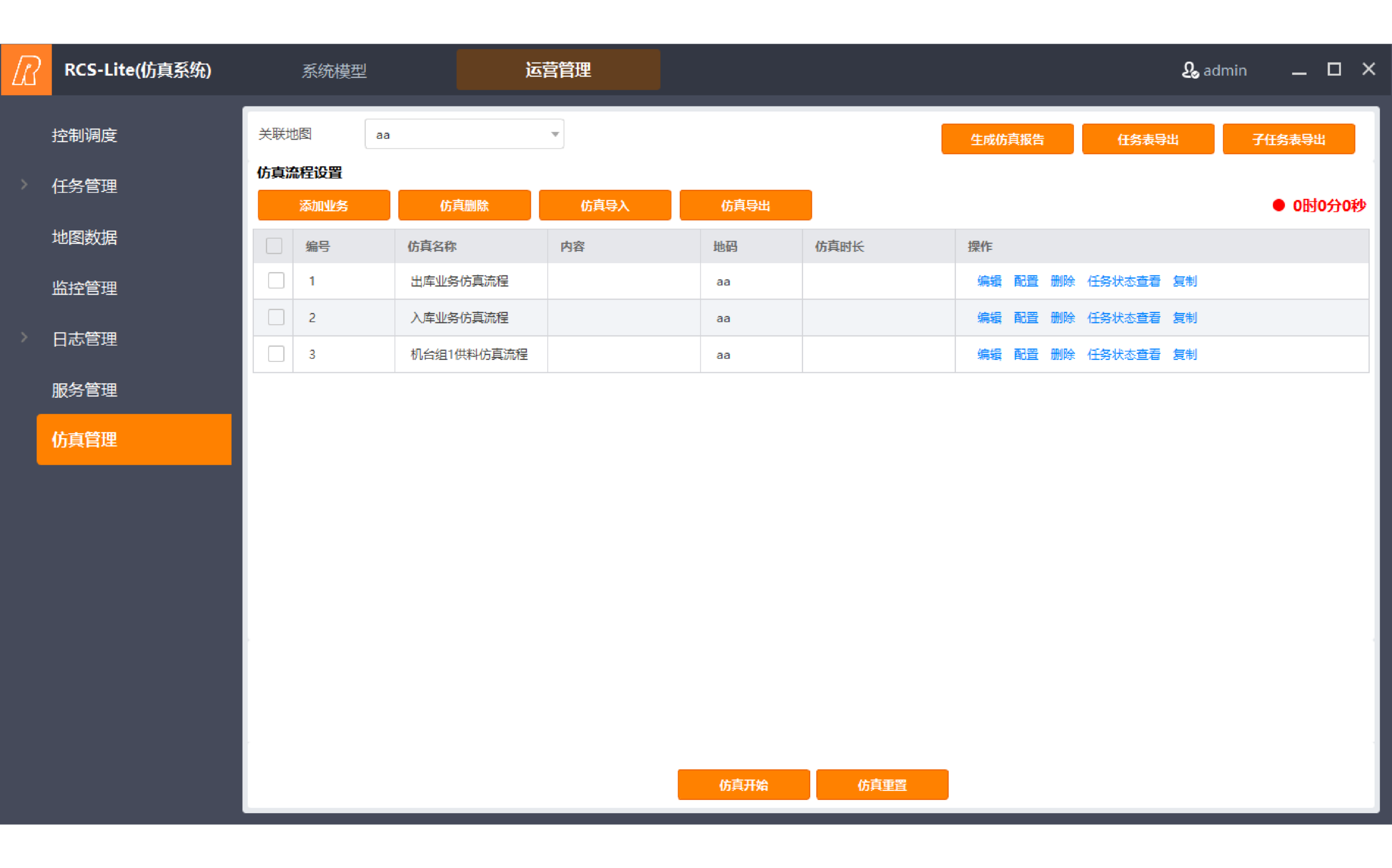This screenshot has width=1392, height=868.
Task: Check the box for row 入库业务仿真流程
Action: click(276, 317)
